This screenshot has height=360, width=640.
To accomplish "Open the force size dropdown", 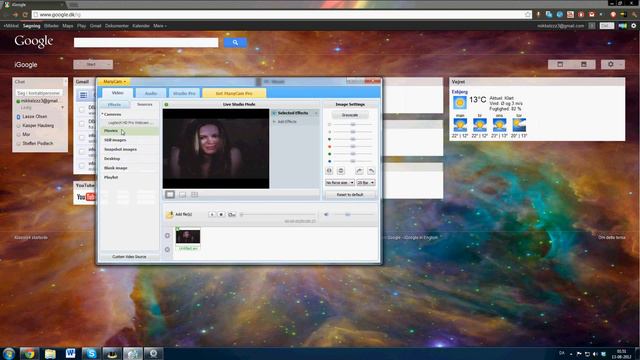I will click(340, 183).
